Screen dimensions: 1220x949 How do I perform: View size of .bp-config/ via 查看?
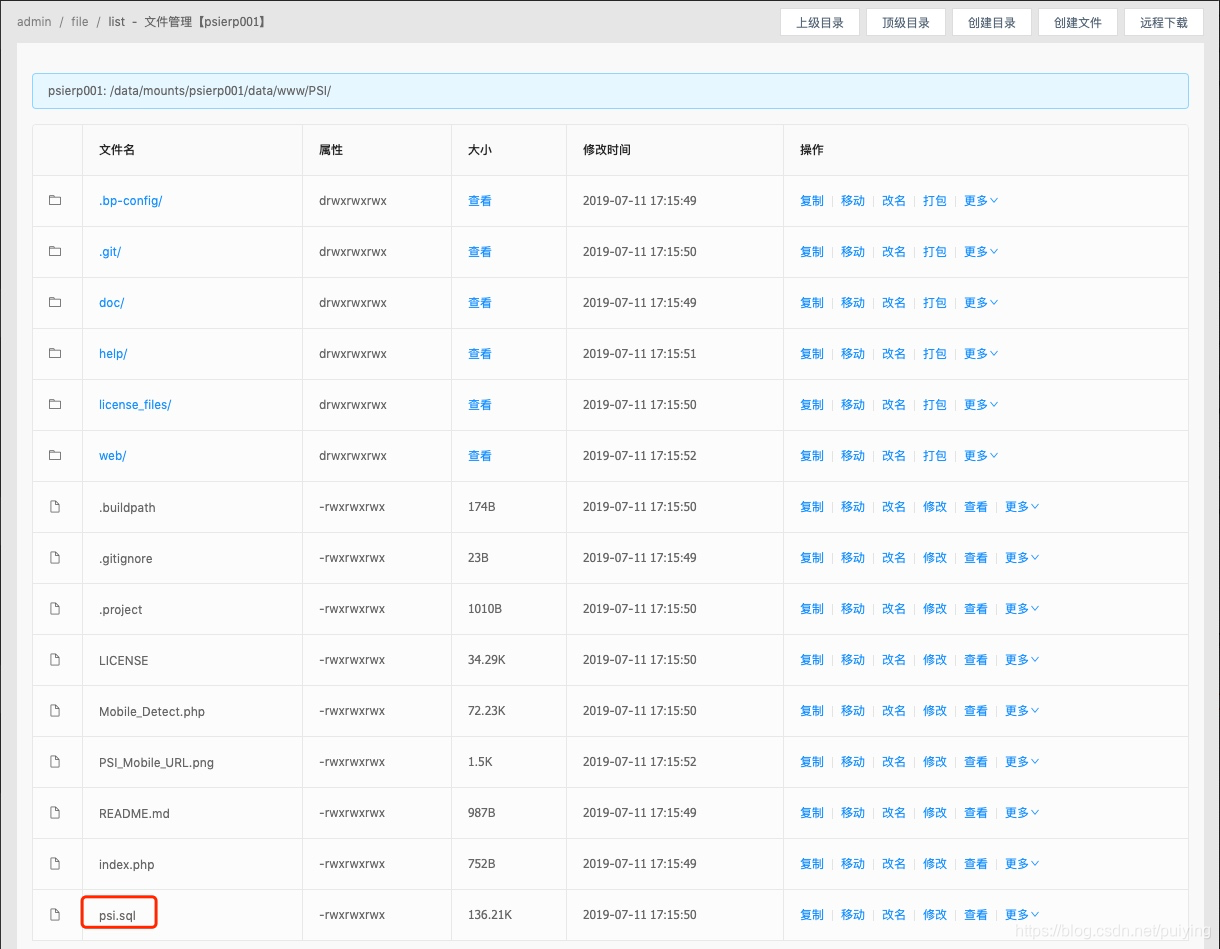(x=480, y=200)
